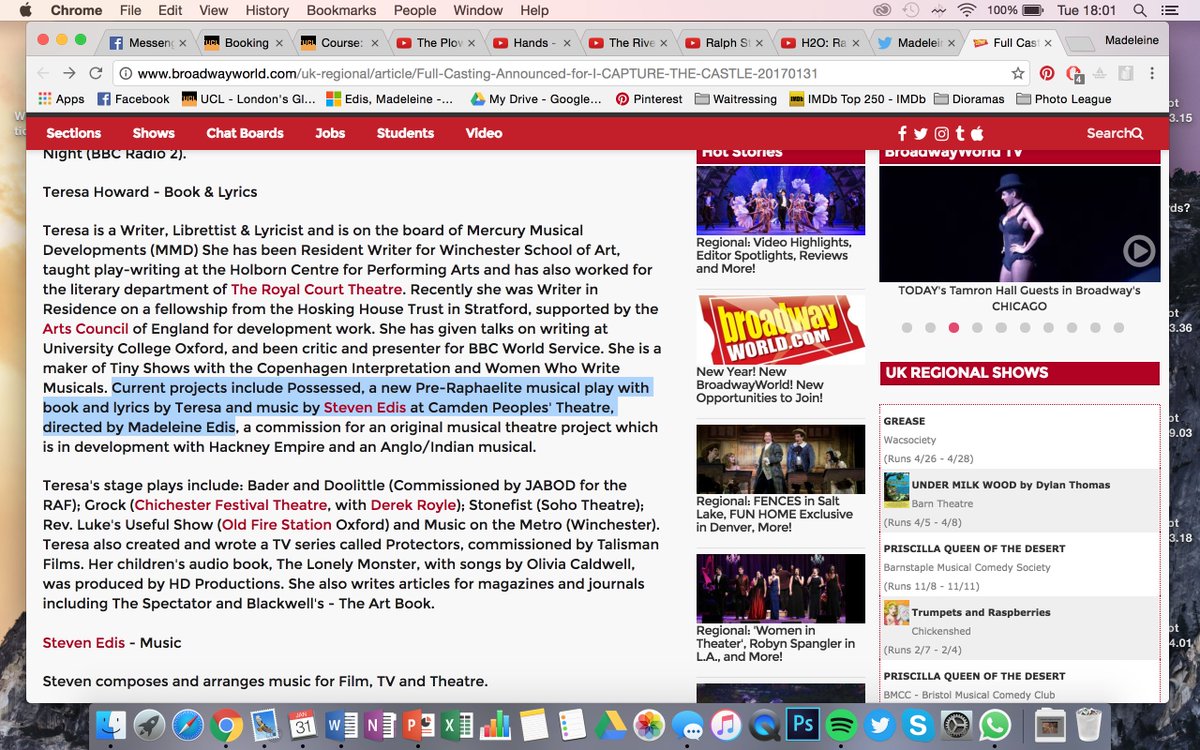Open the Dioramas bookmarks folder
Screen dimensions: 1200x750
(x=969, y=99)
